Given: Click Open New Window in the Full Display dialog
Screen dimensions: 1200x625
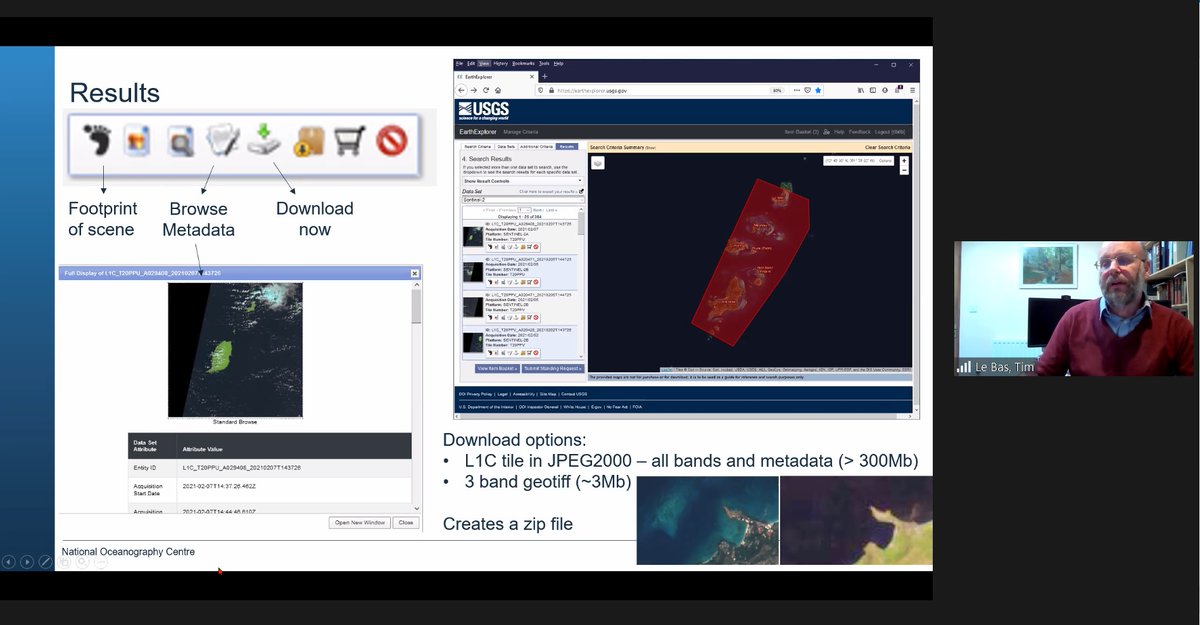Looking at the screenshot, I should 359,522.
